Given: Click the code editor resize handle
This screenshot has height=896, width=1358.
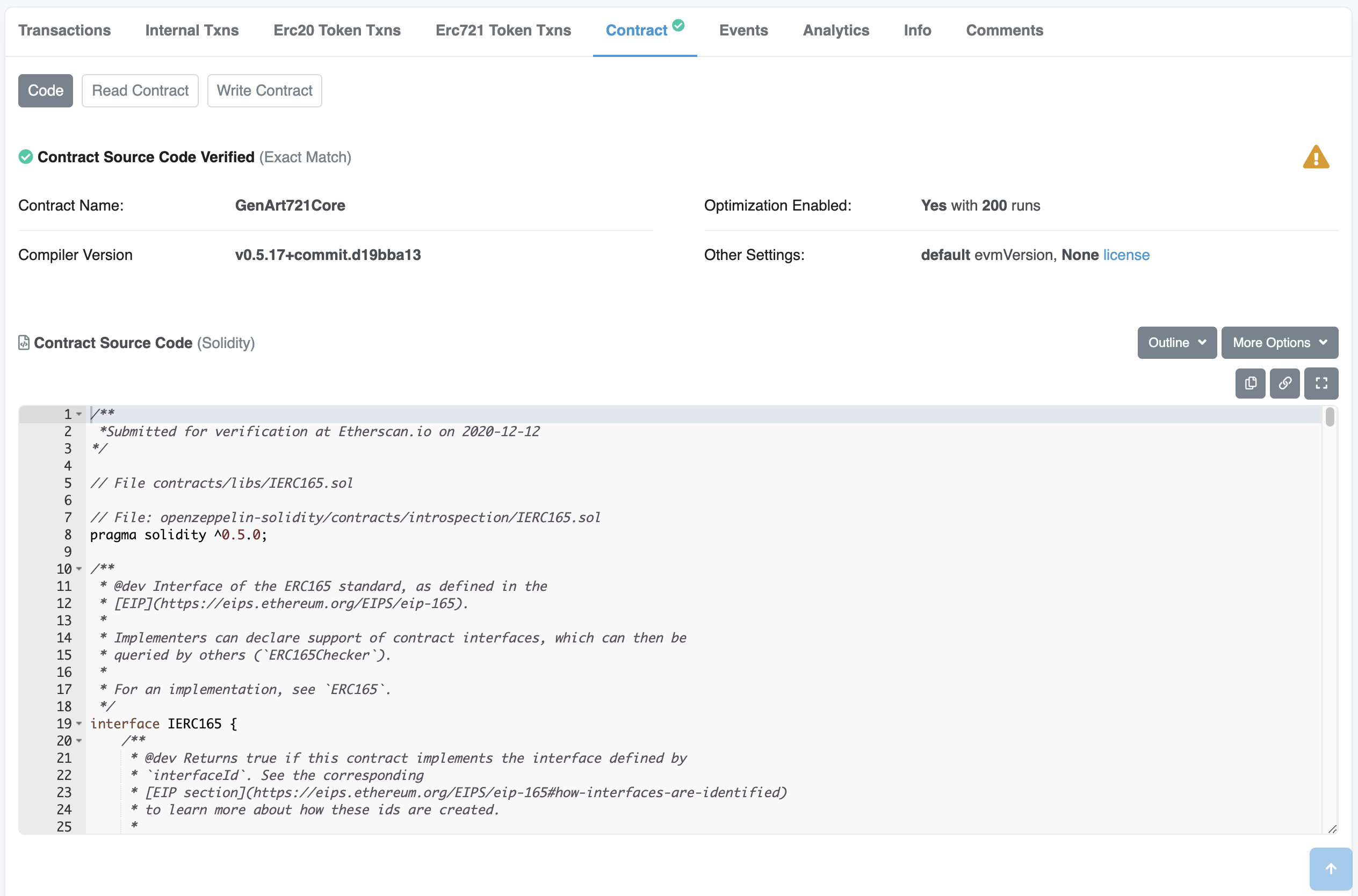Looking at the screenshot, I should click(1332, 828).
